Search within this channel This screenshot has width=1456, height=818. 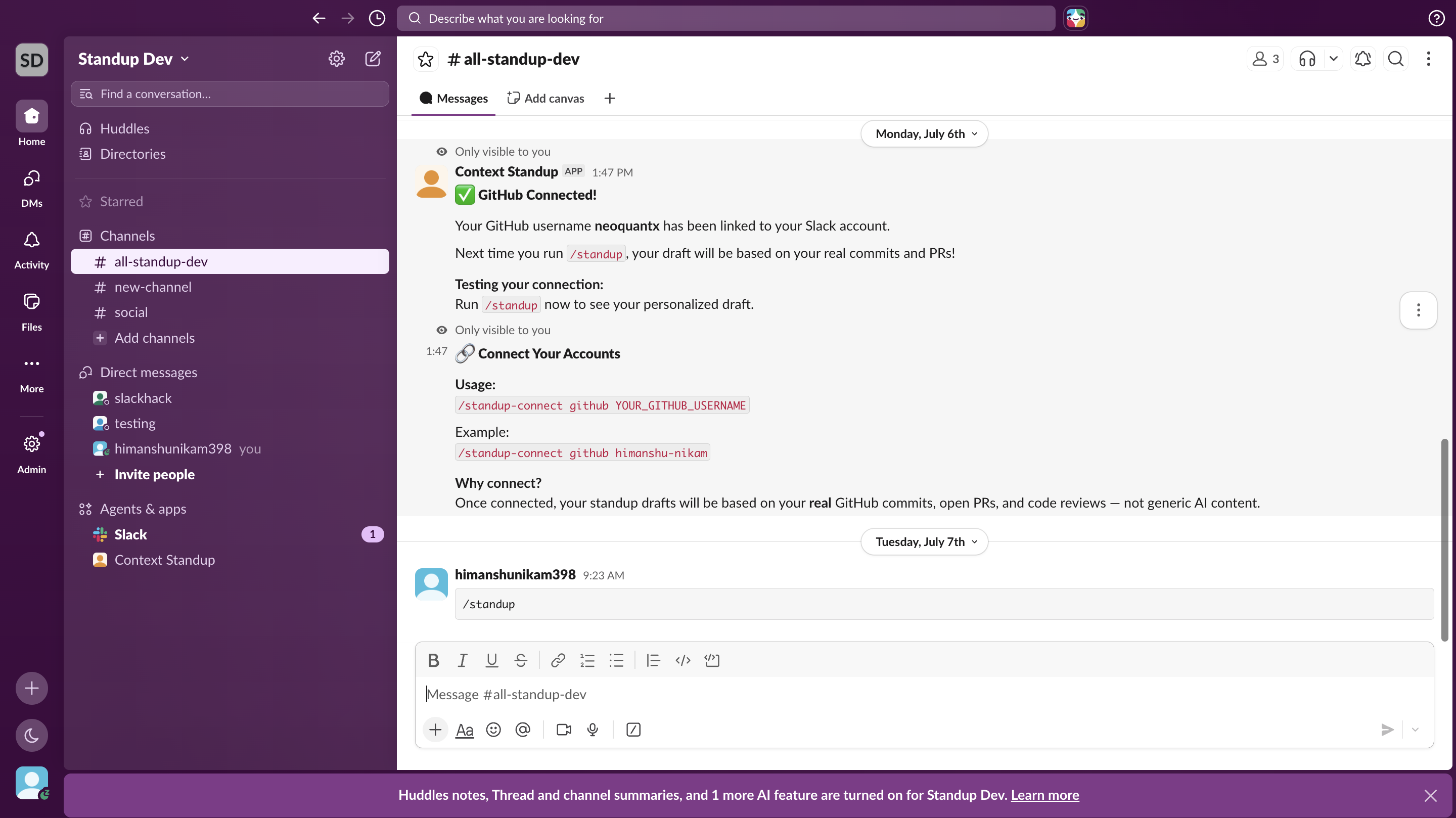tap(1395, 59)
